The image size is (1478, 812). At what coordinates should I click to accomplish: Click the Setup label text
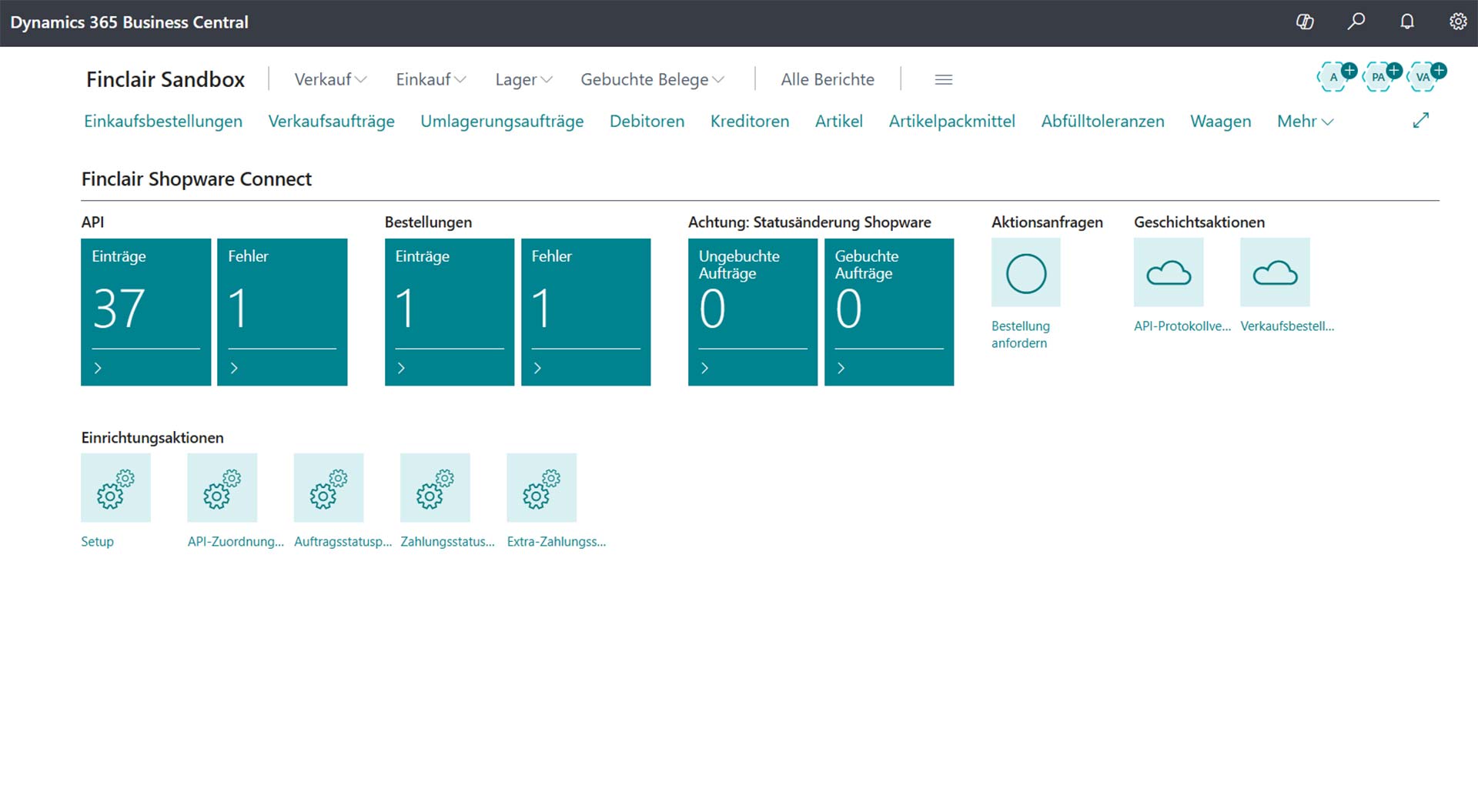pyautogui.click(x=97, y=542)
